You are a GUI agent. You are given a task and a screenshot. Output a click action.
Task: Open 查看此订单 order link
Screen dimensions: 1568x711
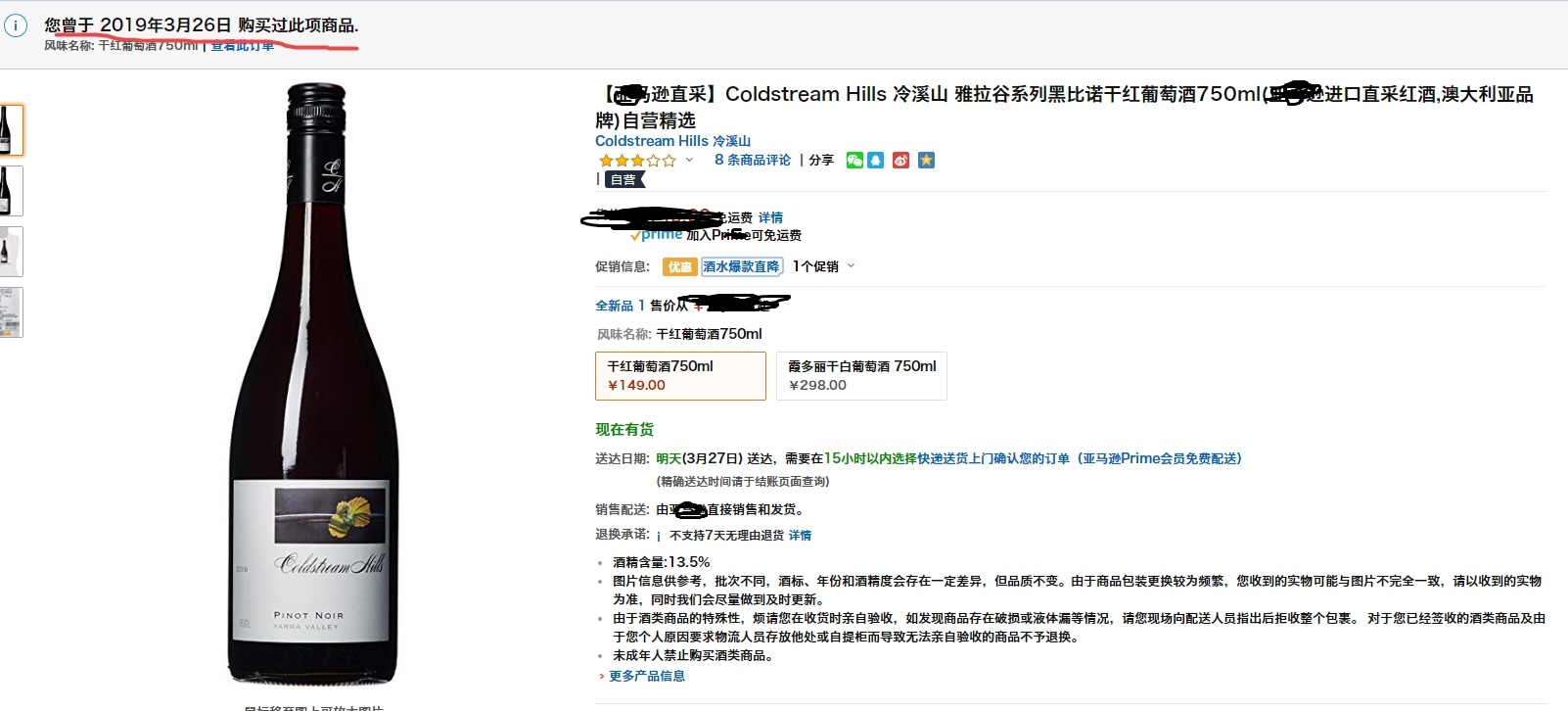[243, 45]
